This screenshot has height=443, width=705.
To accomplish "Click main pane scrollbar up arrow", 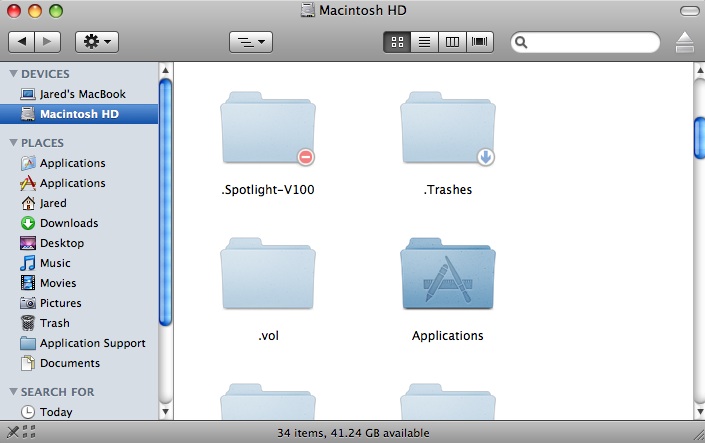I will [x=699, y=70].
